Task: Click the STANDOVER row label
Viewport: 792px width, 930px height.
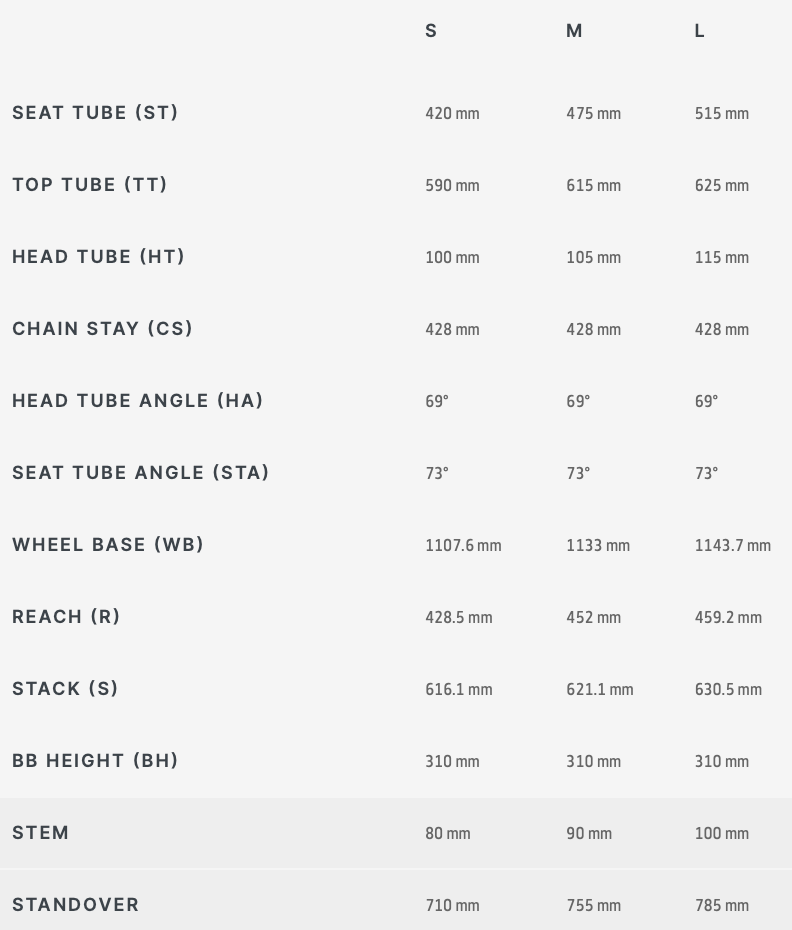Action: point(75,904)
